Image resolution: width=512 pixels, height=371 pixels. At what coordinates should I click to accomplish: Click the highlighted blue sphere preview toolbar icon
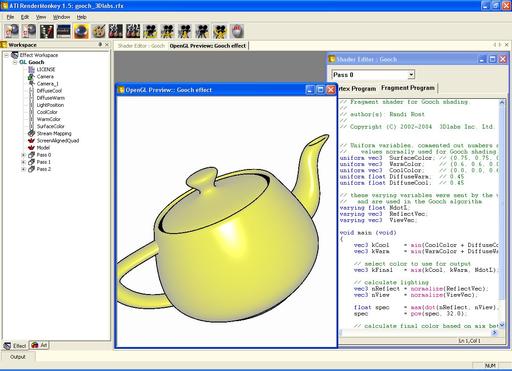pyautogui.click(x=81, y=31)
